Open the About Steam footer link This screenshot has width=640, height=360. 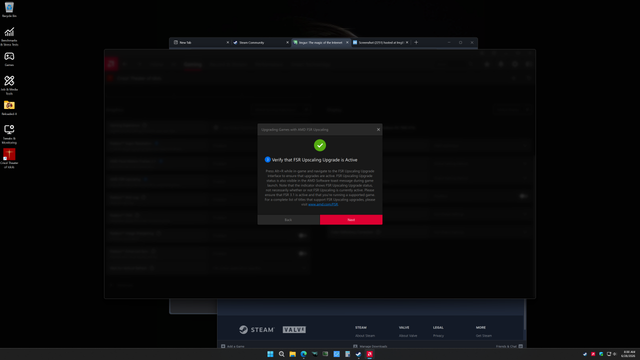pyautogui.click(x=365, y=336)
